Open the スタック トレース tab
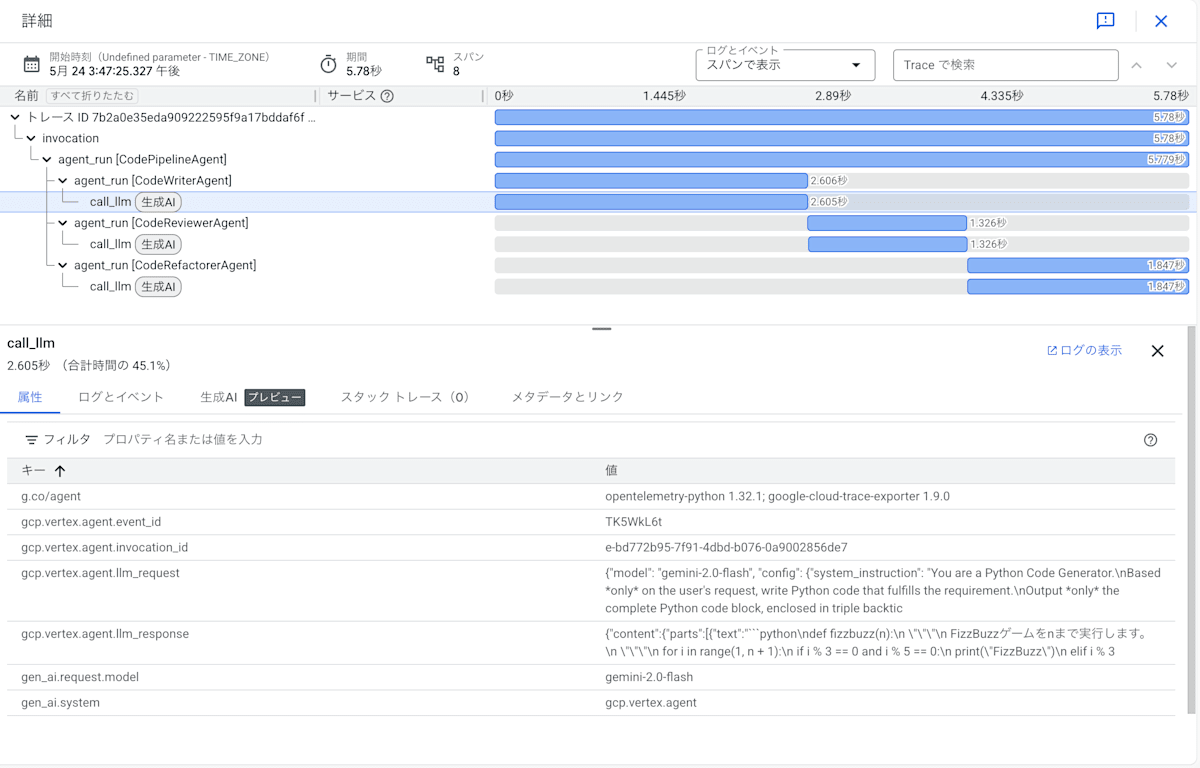The height and width of the screenshot is (768, 1200). [x=405, y=397]
